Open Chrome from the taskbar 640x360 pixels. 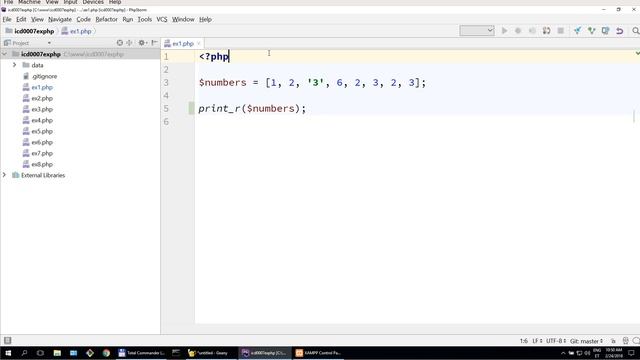(x=106, y=353)
